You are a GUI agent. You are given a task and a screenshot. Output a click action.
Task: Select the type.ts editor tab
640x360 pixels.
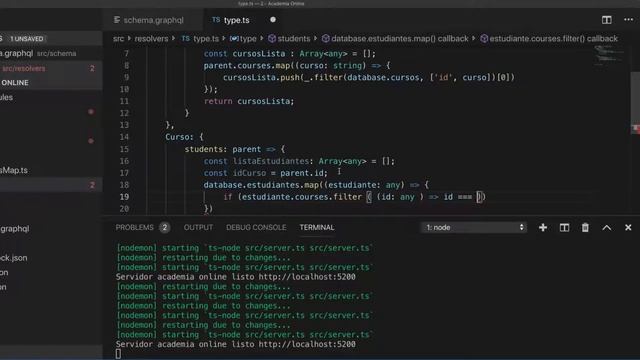237,20
